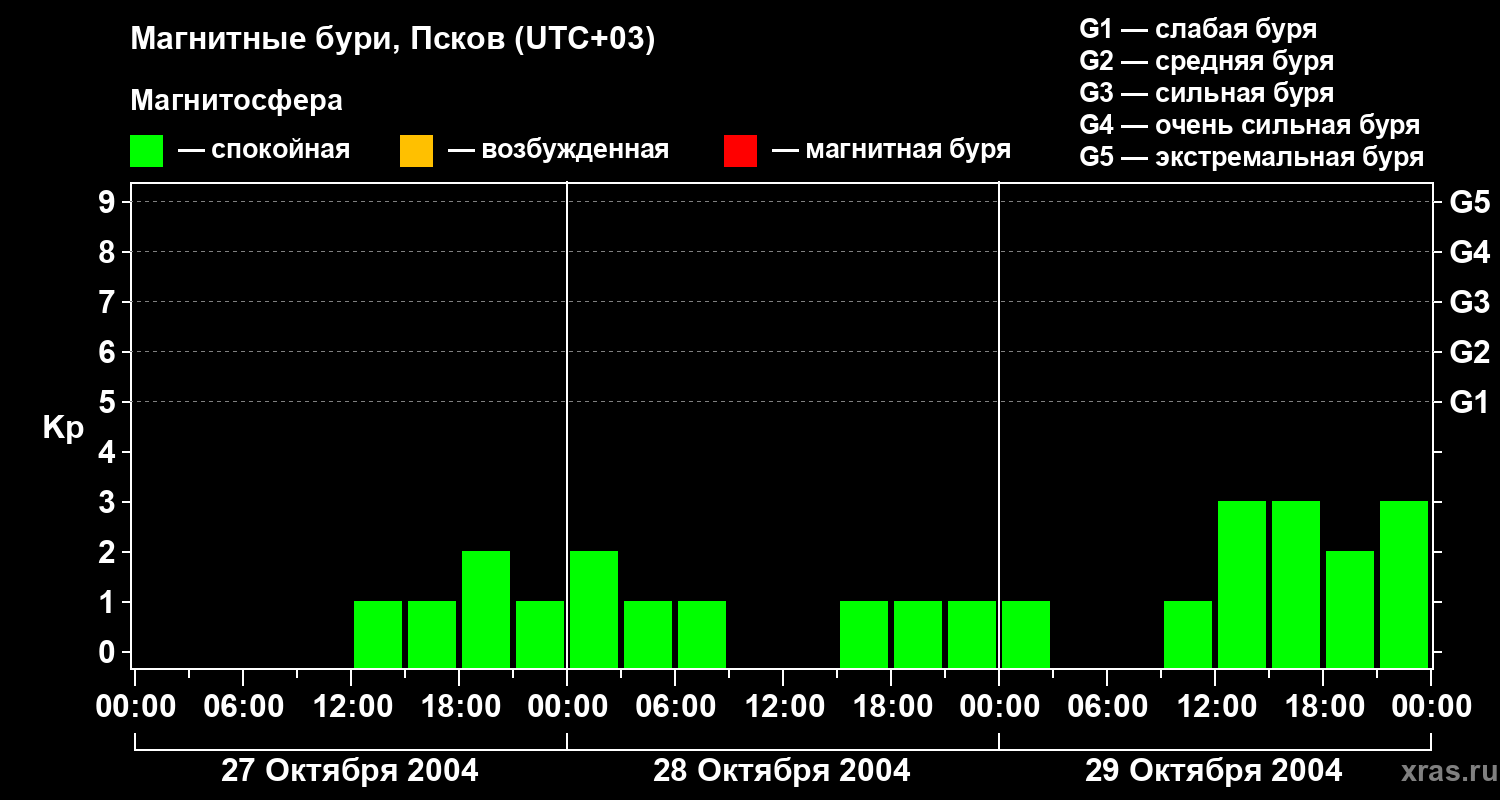The height and width of the screenshot is (800, 1500).
Task: Select the 21:00–00:00 bar on 27 Октября
Action: point(540,634)
